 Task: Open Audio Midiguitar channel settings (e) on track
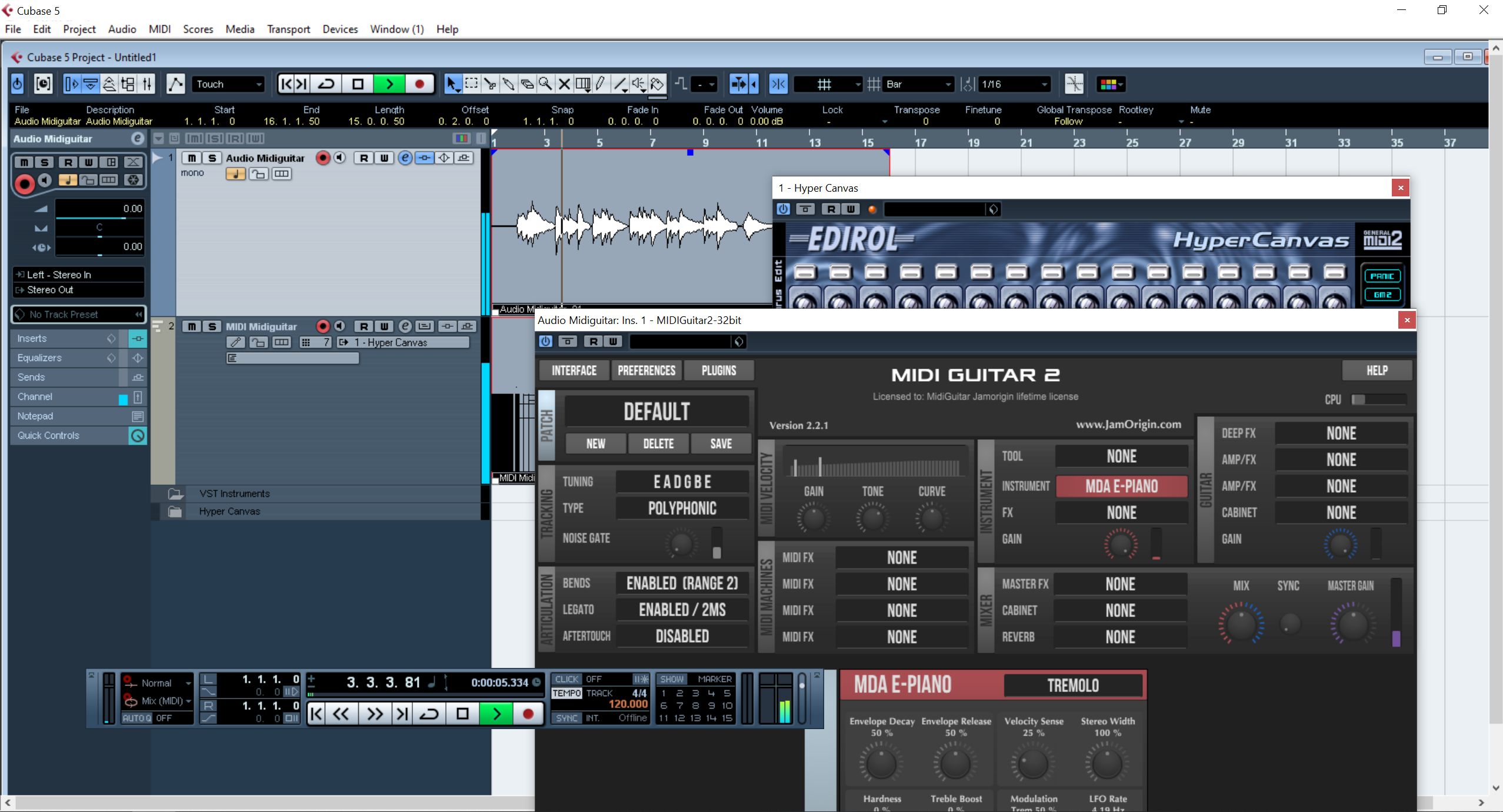[405, 158]
